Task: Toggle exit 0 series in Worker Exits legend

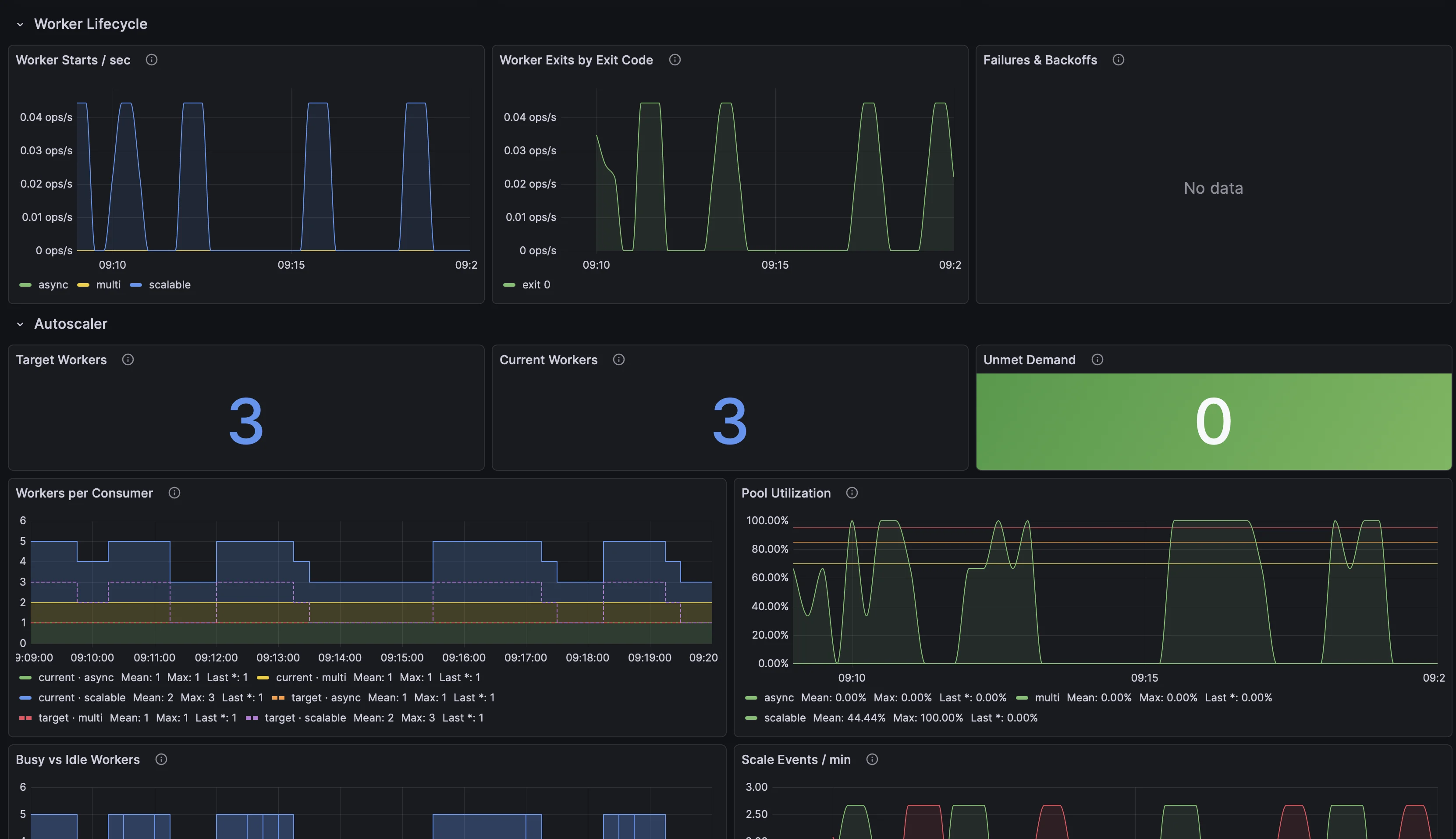Action: 536,284
